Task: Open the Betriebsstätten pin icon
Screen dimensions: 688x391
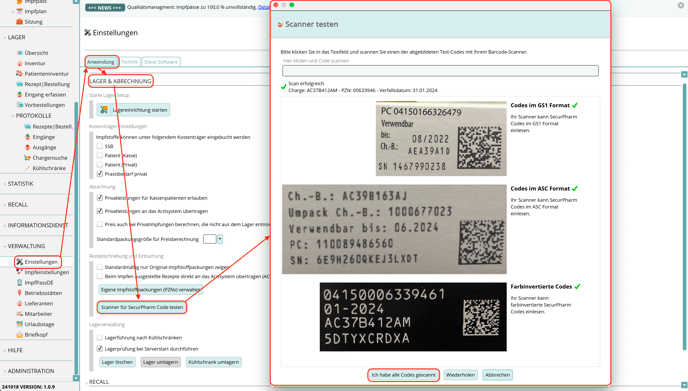Action: click(19, 293)
